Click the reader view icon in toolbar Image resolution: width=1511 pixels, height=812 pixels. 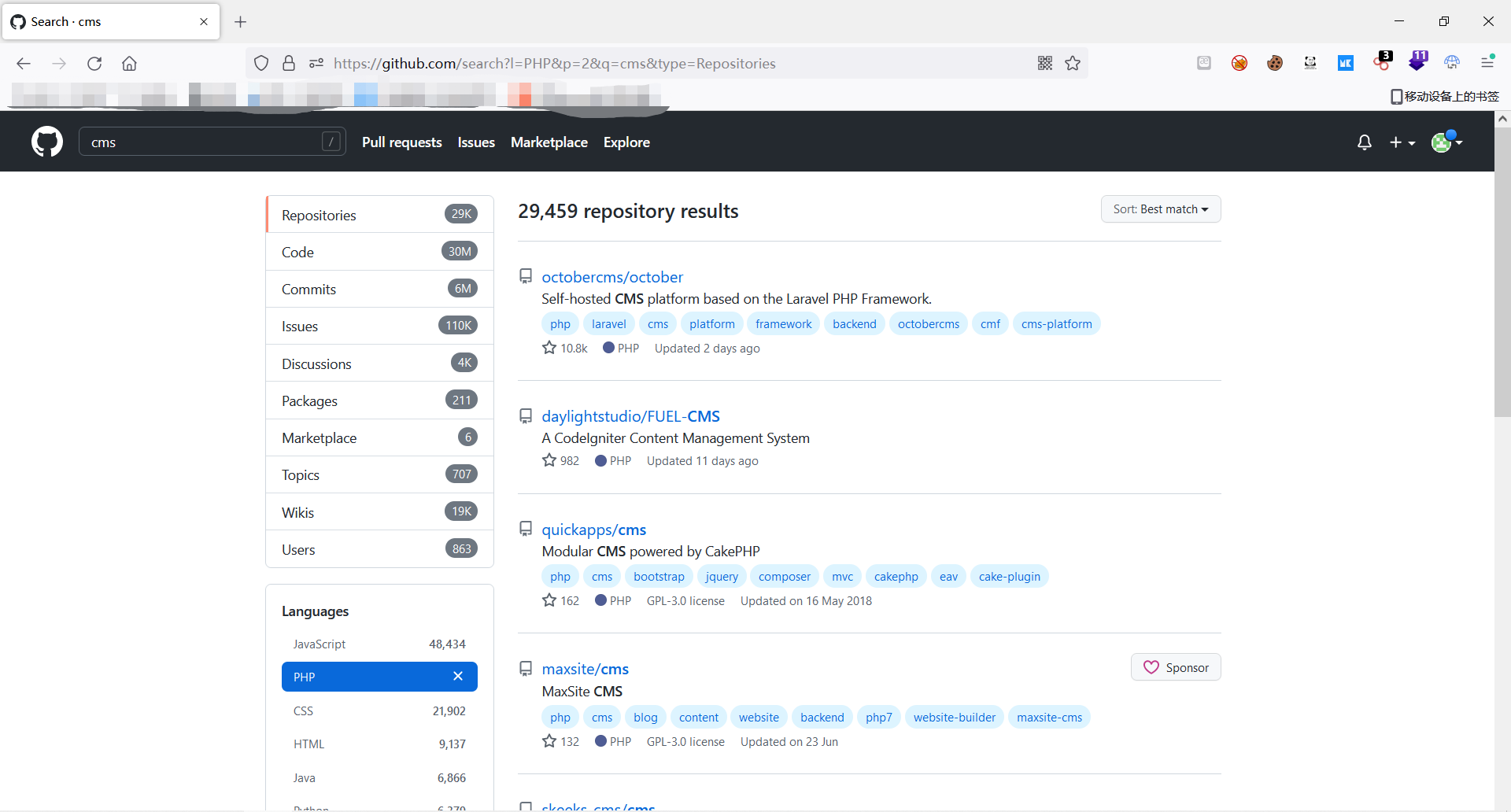point(1204,63)
